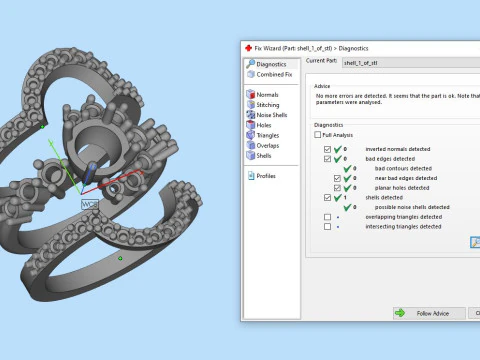Toggle the planar holes detected checkbox
This screenshot has height=360, width=480.
pyautogui.click(x=337, y=188)
